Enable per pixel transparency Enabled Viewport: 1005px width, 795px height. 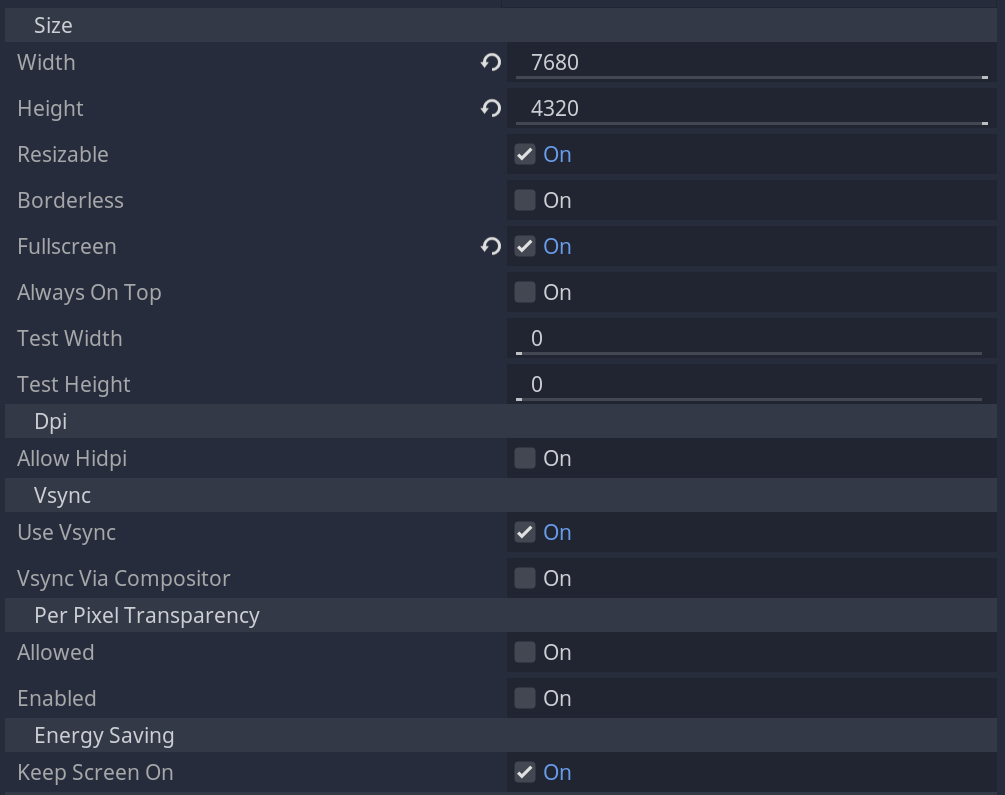pos(524,698)
